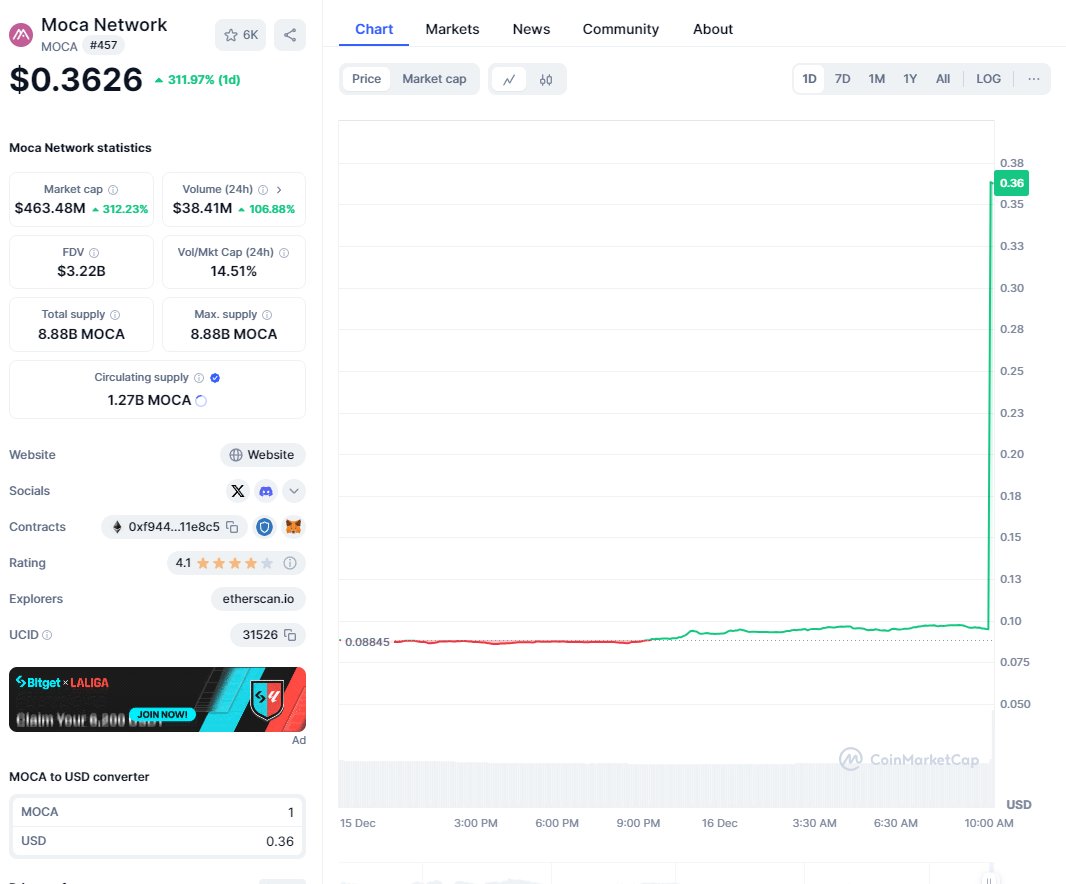Open FDV info icon
Image resolution: width=1066 pixels, height=884 pixels.
point(94,253)
